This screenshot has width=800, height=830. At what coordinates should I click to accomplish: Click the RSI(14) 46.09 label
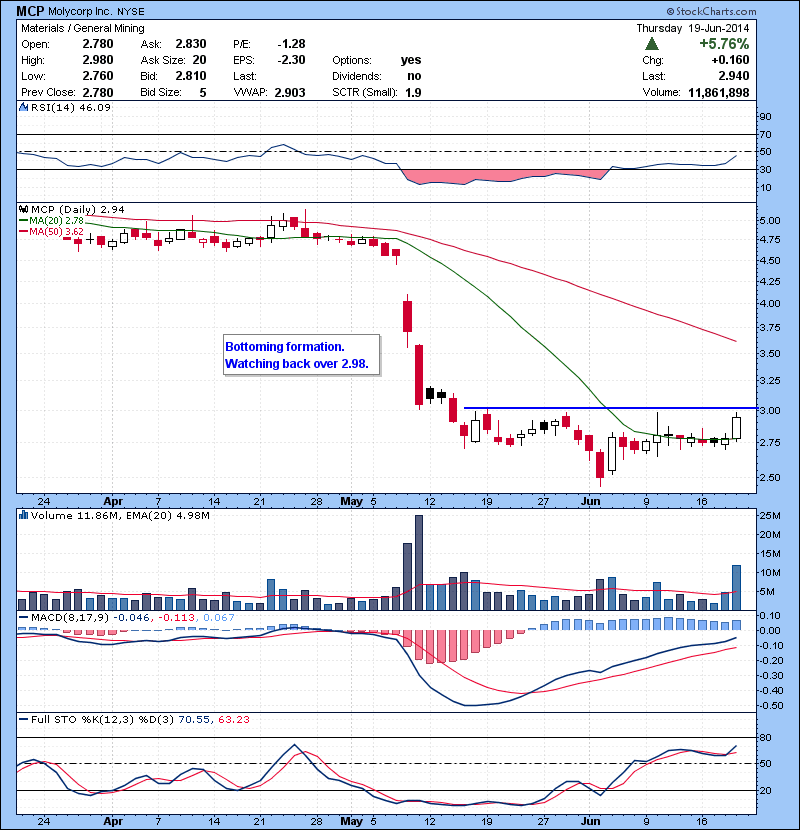coord(71,107)
